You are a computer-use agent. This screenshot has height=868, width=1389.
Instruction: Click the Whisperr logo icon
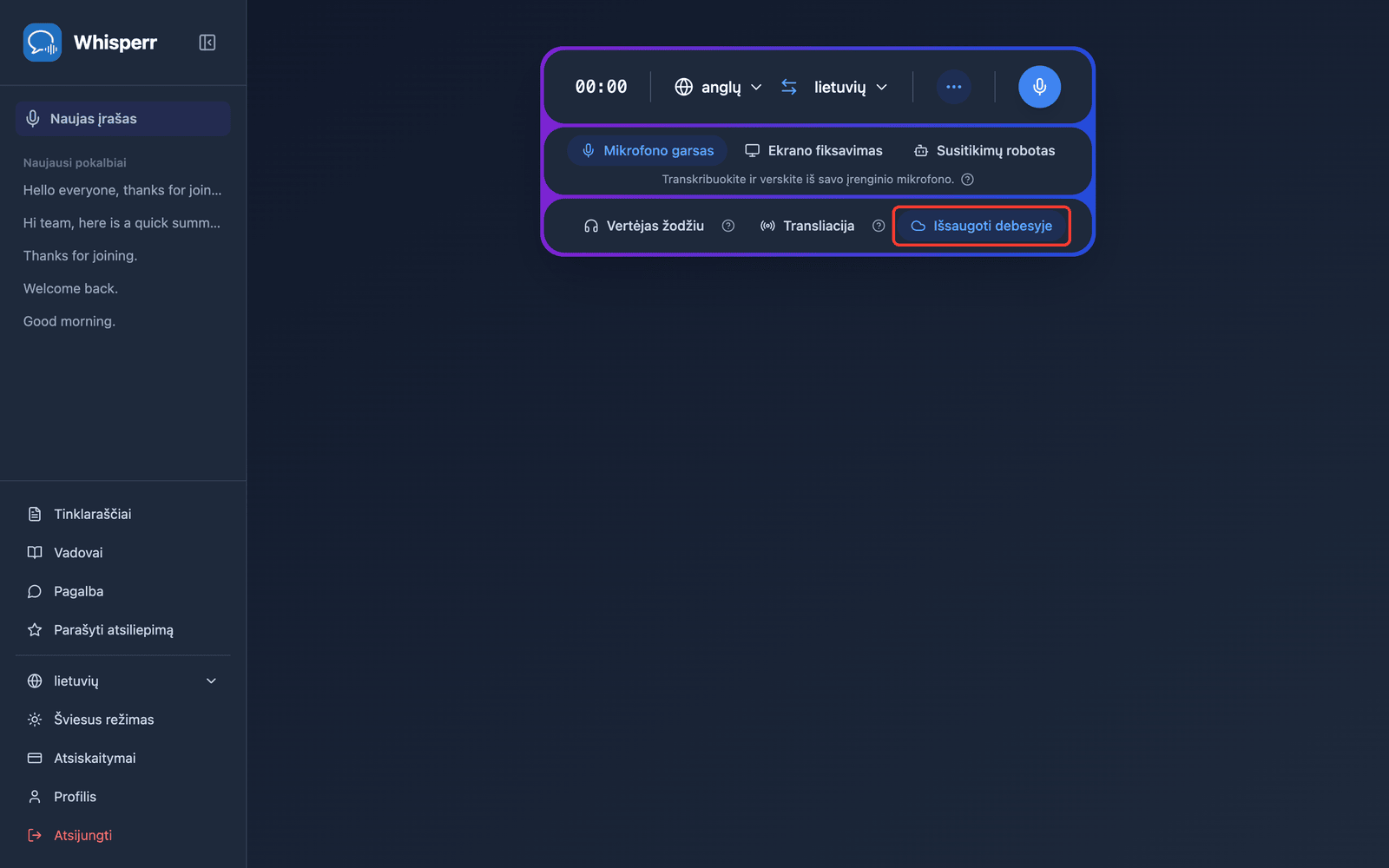(43, 43)
